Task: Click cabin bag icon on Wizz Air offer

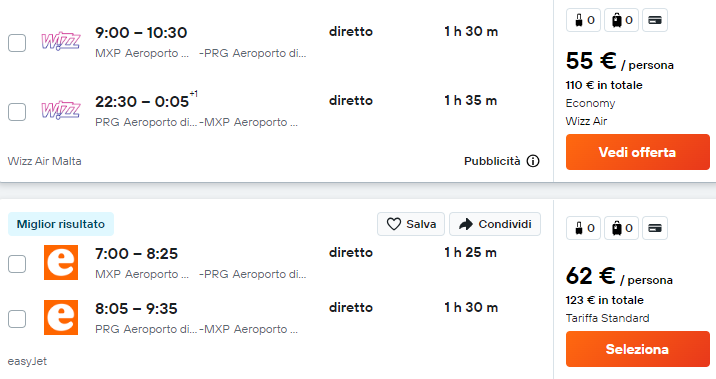Action: (579, 20)
